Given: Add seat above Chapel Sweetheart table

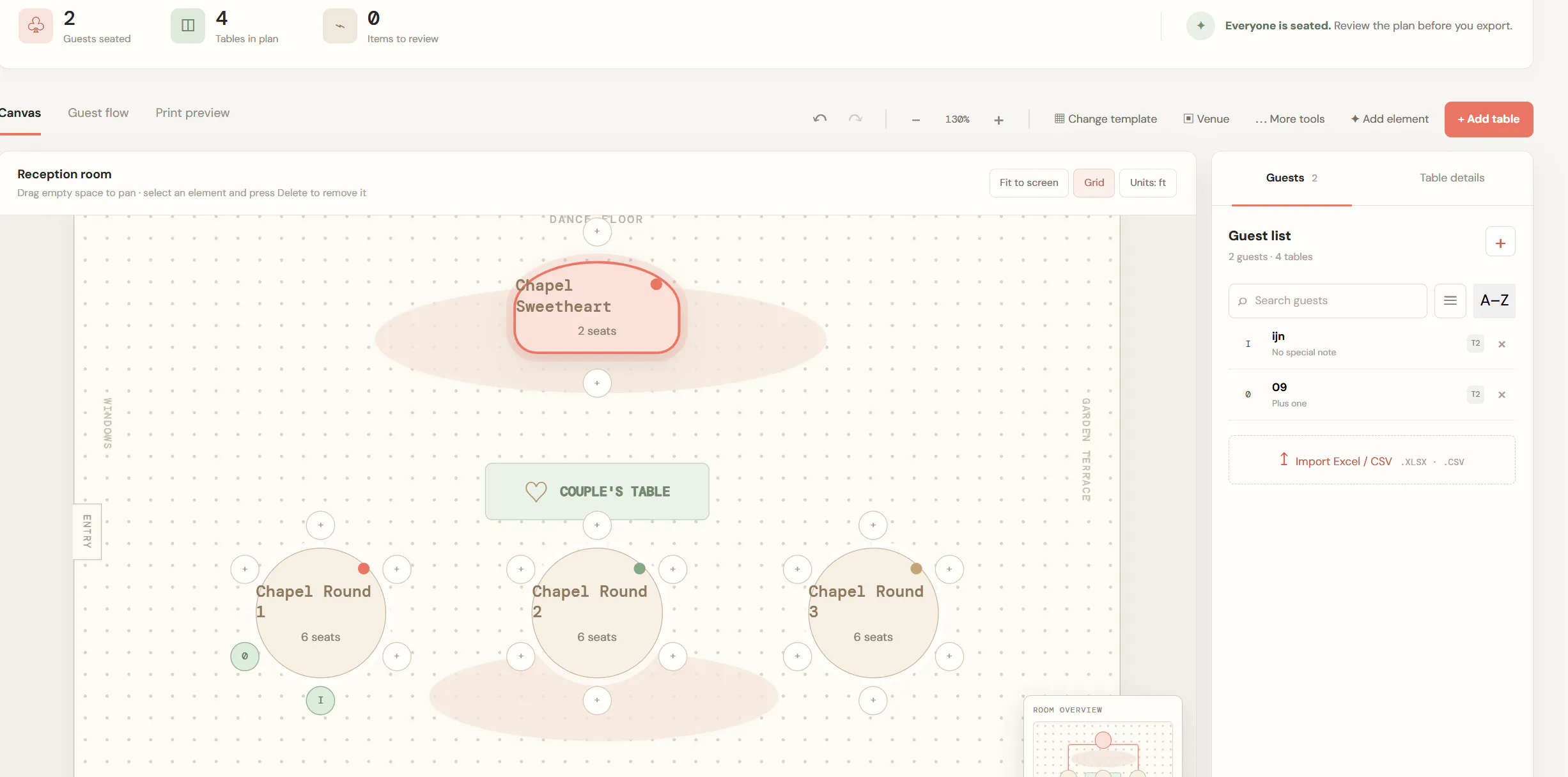Looking at the screenshot, I should coord(597,231).
